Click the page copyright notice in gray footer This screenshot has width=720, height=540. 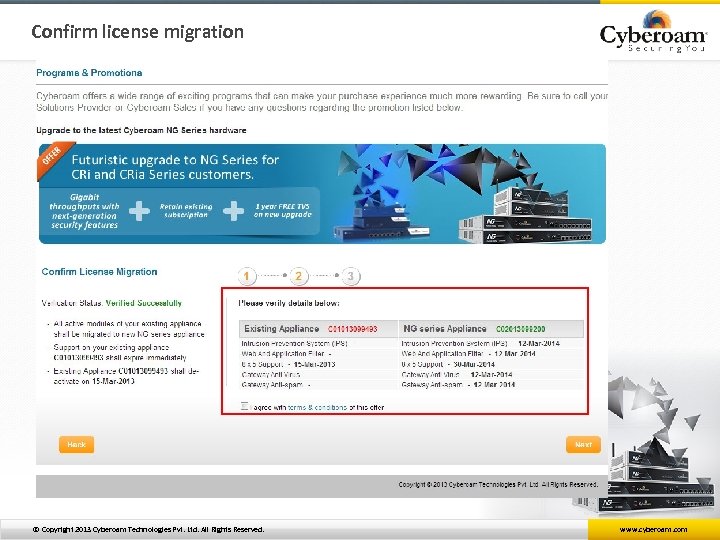coord(498,484)
